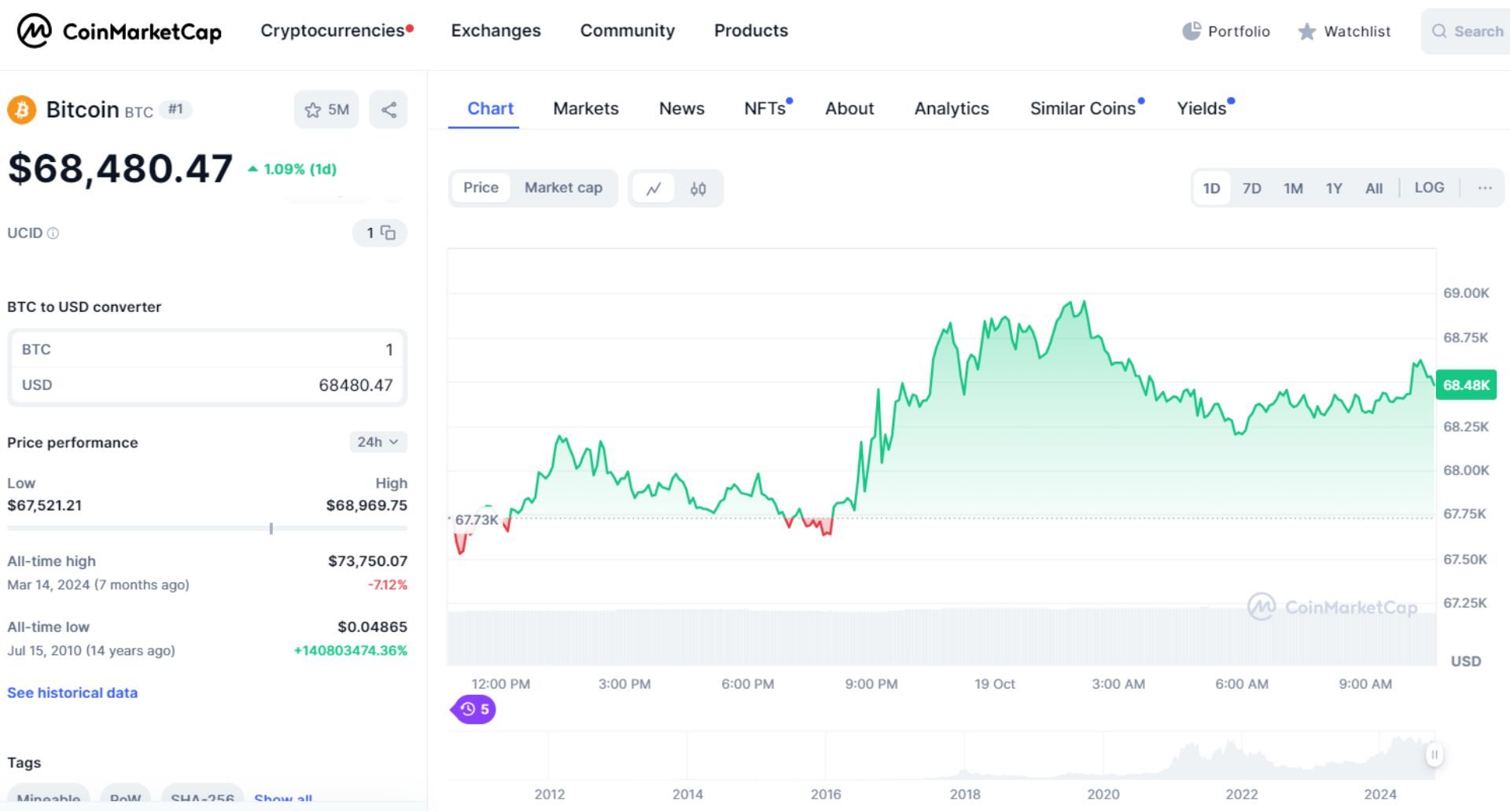This screenshot has width=1510, height=812.
Task: Toggle chart to Market cap
Action: pos(563,188)
